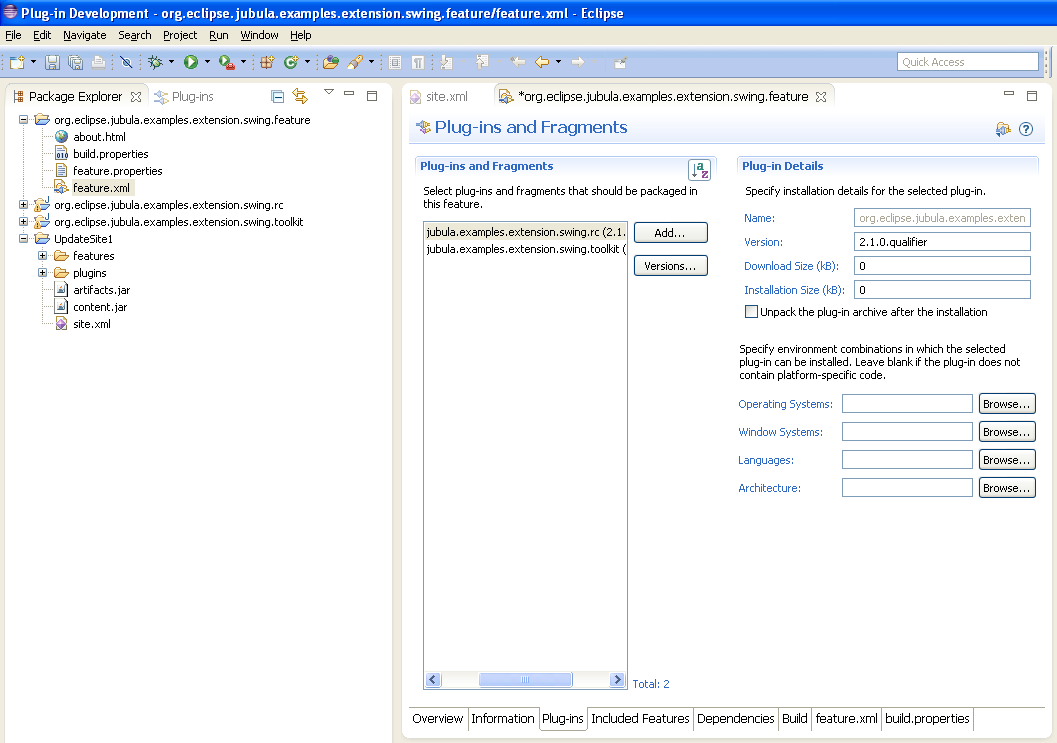Click the Forward navigation arrow icon
This screenshot has width=1057, height=743.
point(578,62)
